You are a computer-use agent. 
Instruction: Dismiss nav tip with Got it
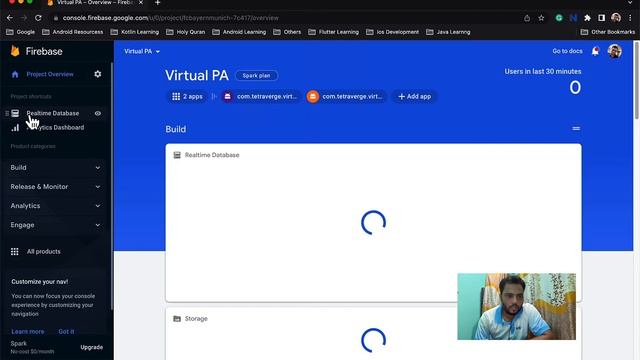tap(66, 331)
